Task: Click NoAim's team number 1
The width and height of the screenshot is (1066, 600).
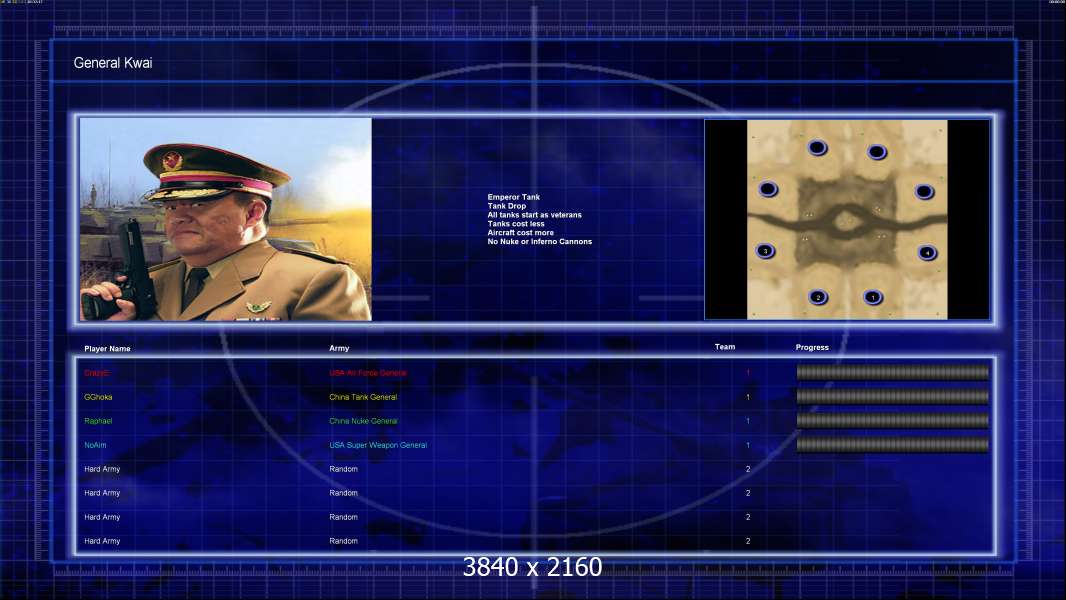Action: pos(748,445)
